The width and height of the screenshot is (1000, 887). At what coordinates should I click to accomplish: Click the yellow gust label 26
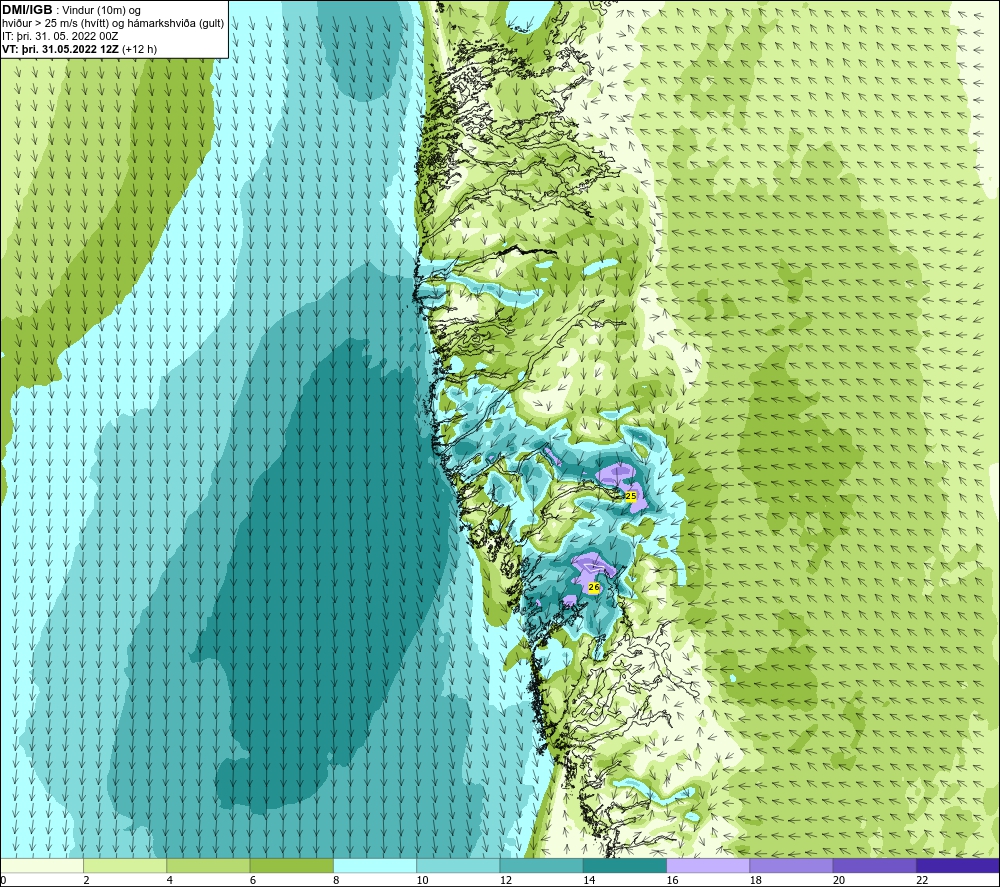tap(594, 587)
